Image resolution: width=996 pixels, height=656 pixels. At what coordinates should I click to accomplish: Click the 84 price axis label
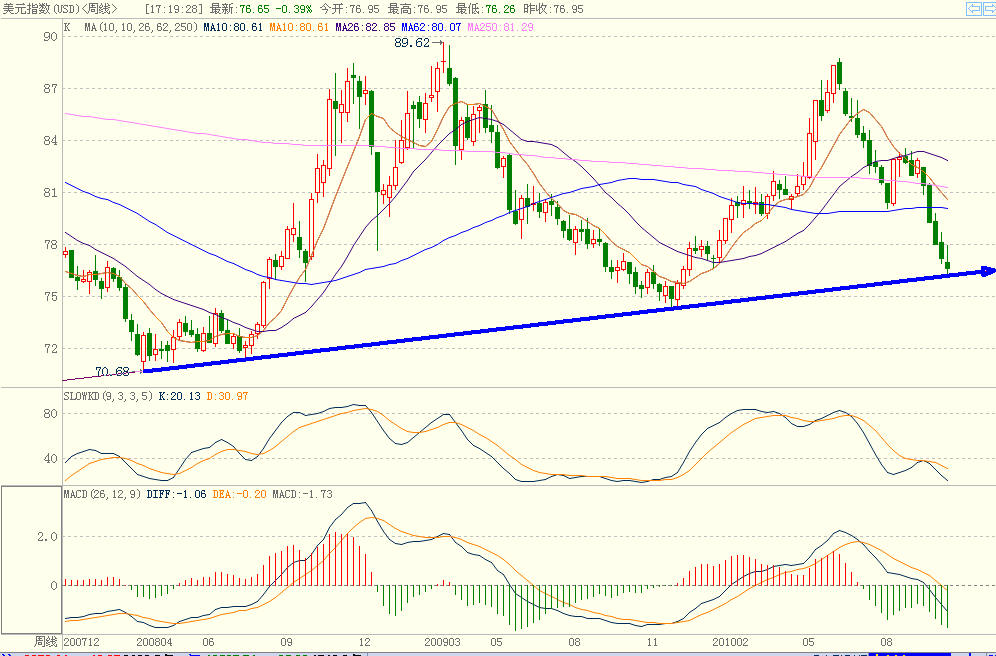click(x=50, y=141)
